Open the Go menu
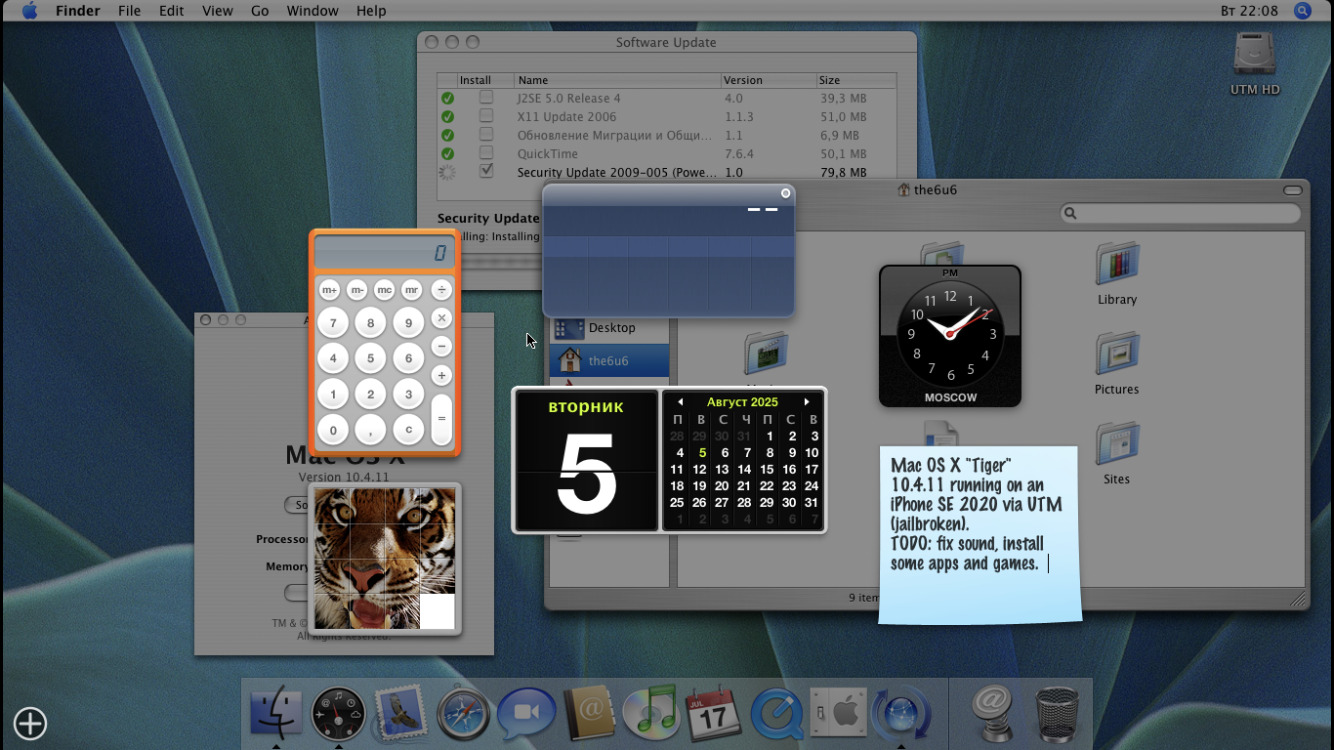The height and width of the screenshot is (750, 1334). [x=260, y=11]
